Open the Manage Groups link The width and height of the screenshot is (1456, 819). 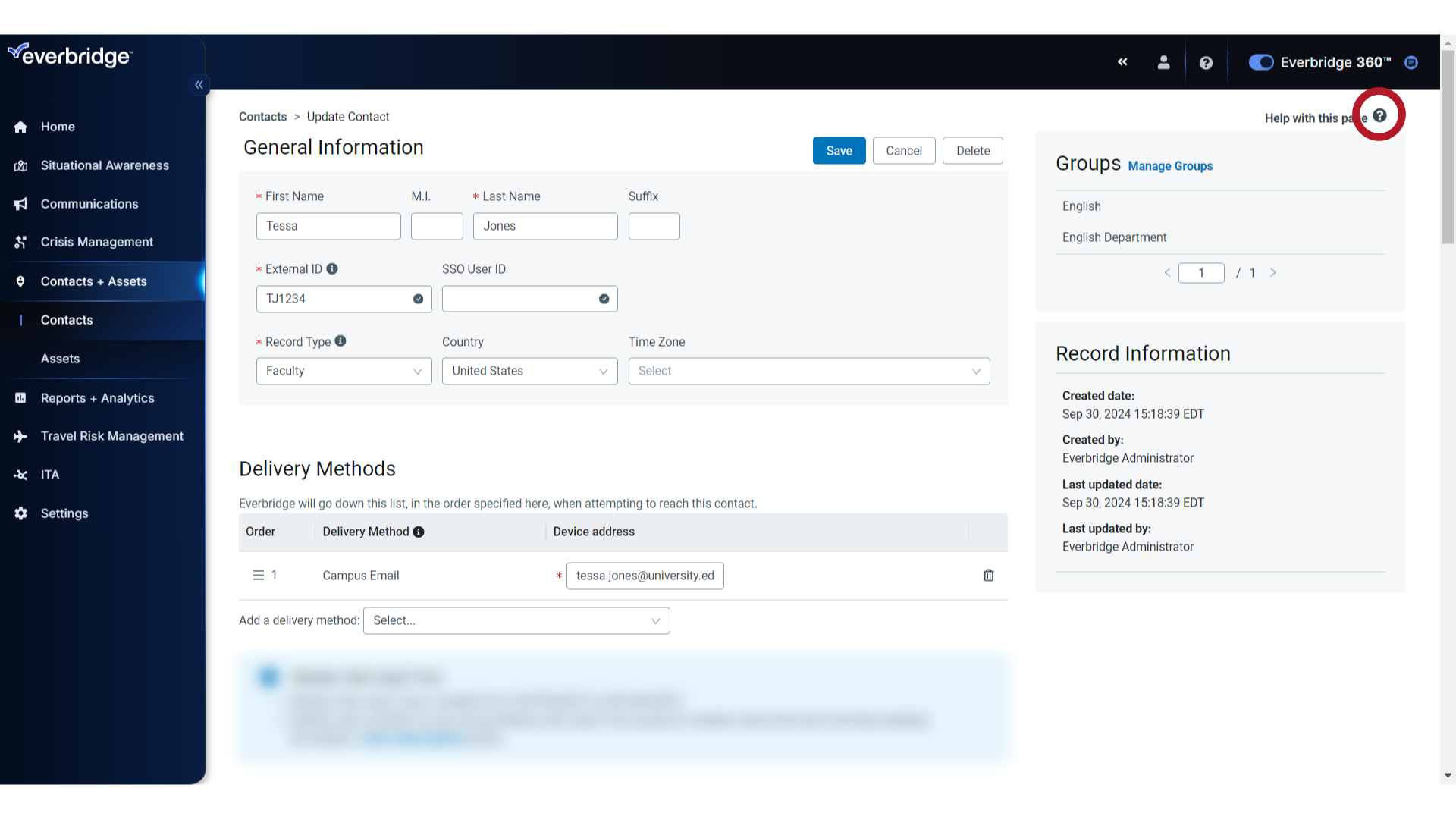tap(1170, 165)
